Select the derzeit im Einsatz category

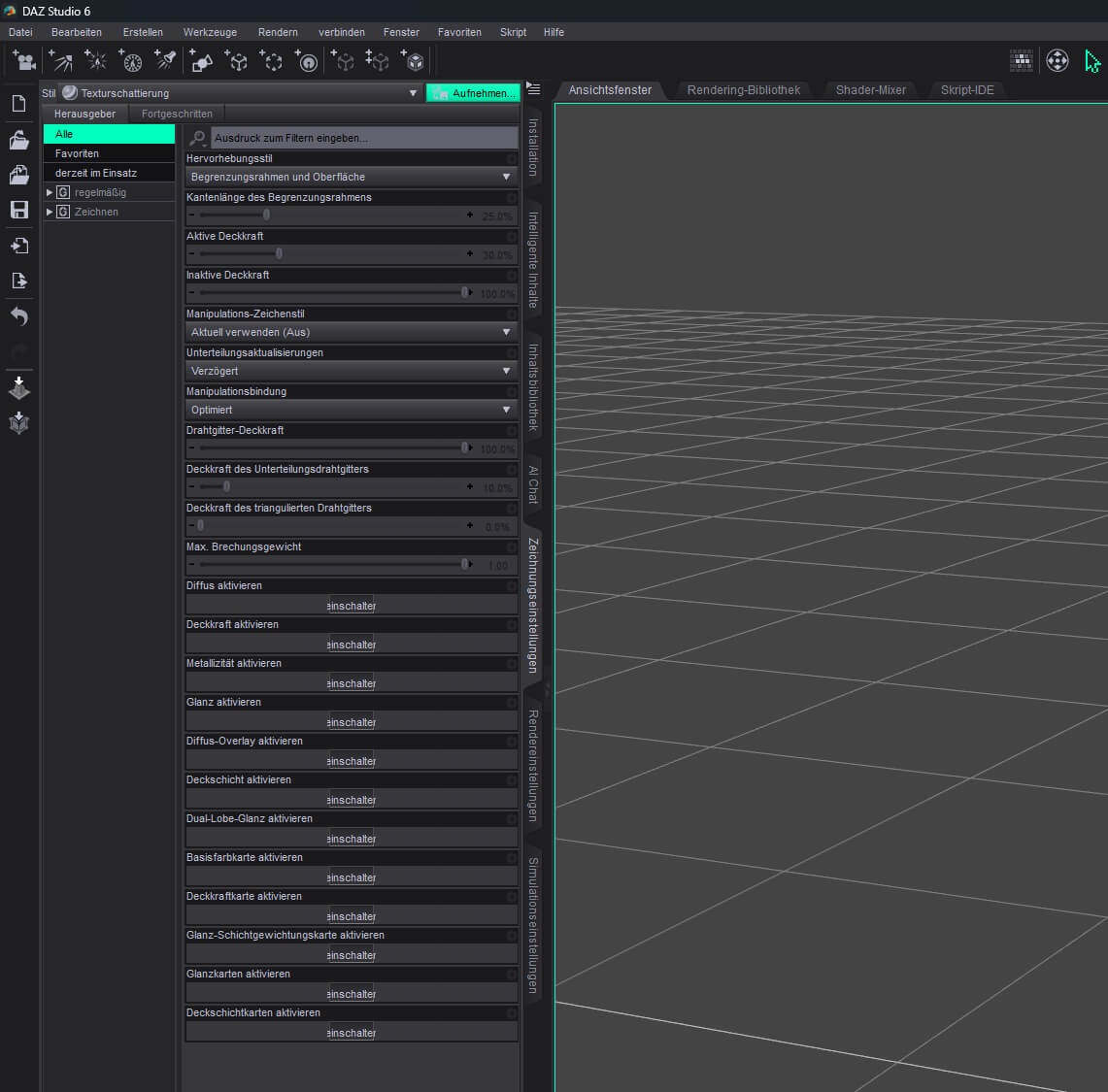coord(109,173)
